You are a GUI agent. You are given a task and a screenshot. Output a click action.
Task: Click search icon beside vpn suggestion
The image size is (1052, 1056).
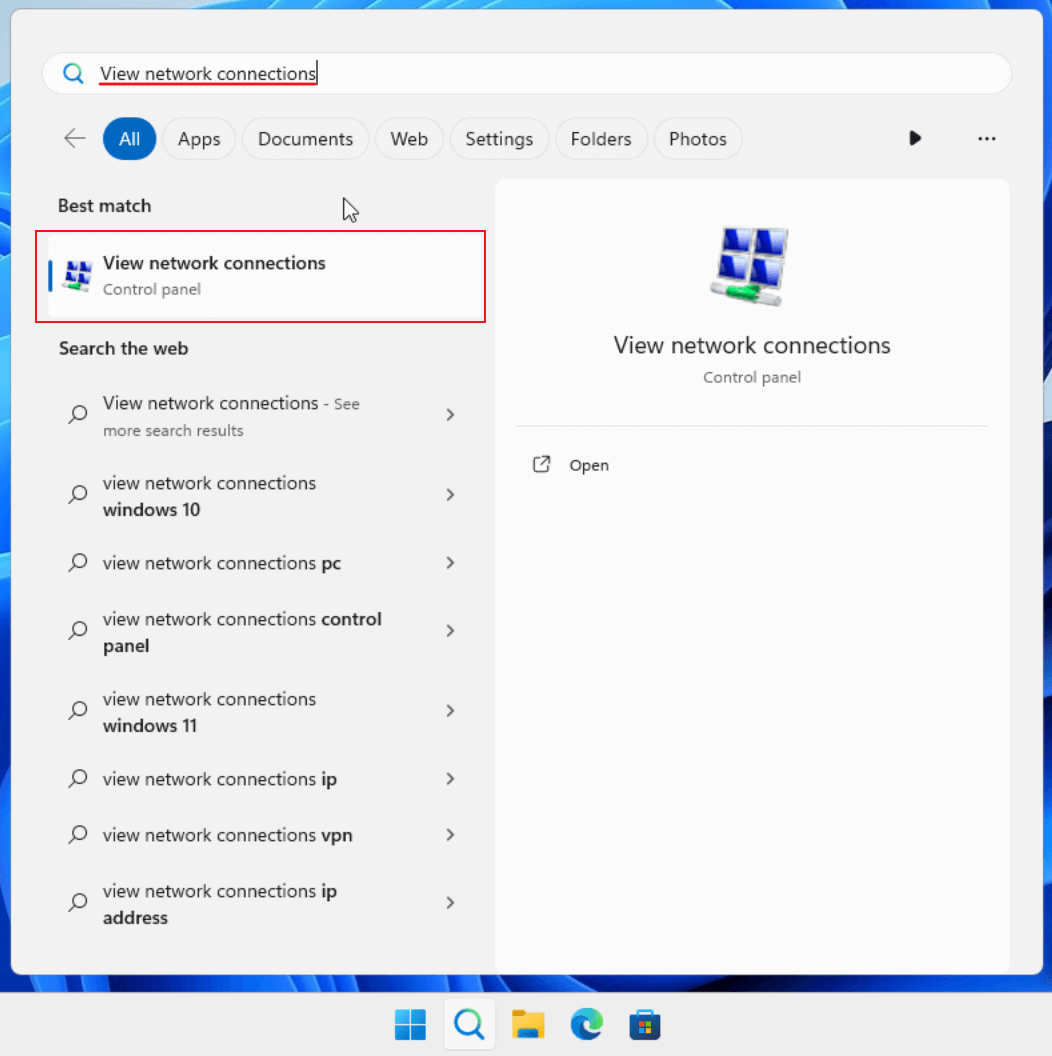[78, 834]
